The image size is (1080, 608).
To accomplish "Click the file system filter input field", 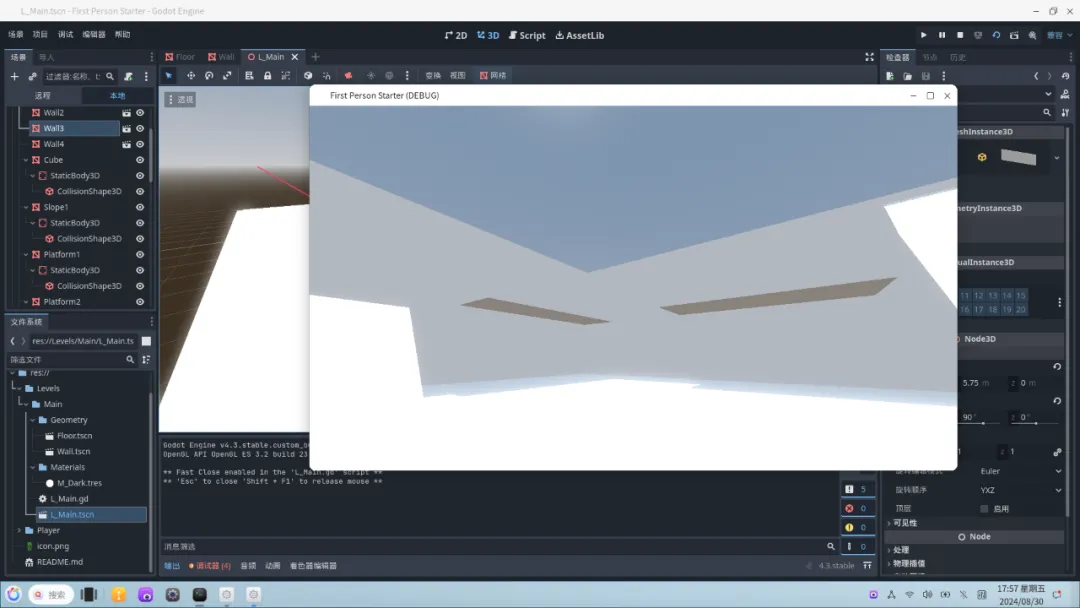I will pos(72,359).
